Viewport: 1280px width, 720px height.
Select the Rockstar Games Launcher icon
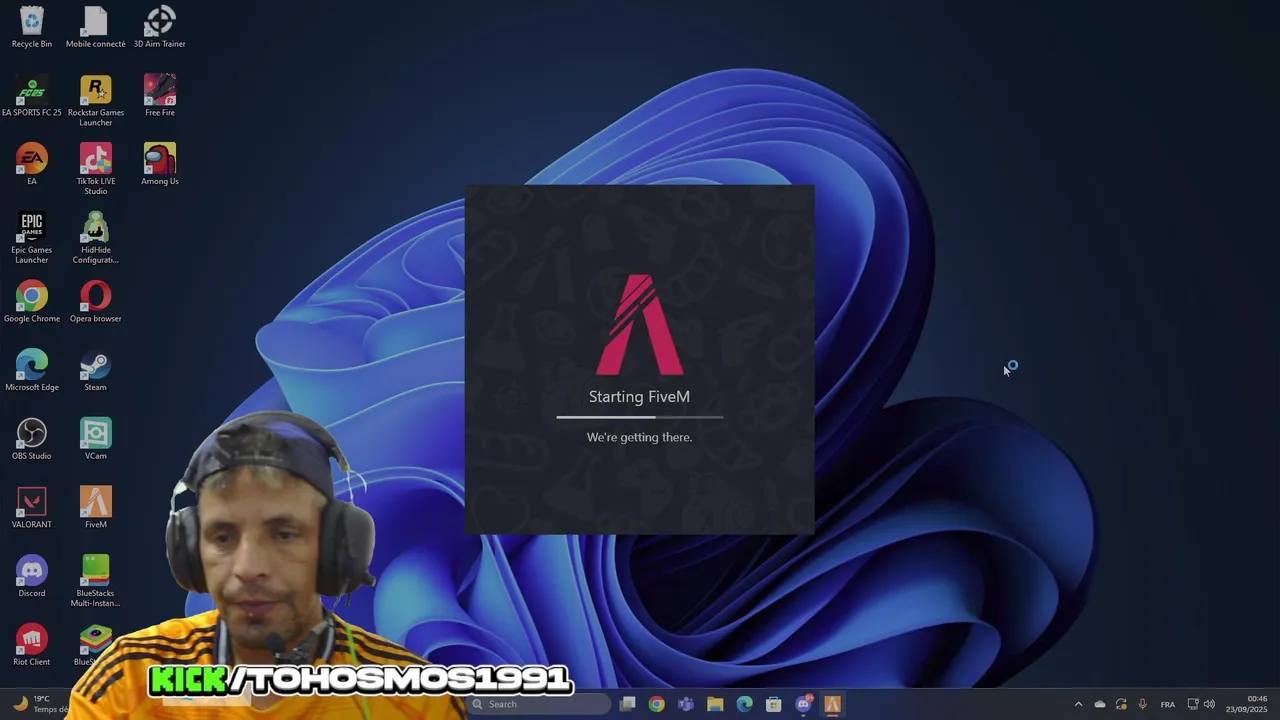[x=95, y=101]
